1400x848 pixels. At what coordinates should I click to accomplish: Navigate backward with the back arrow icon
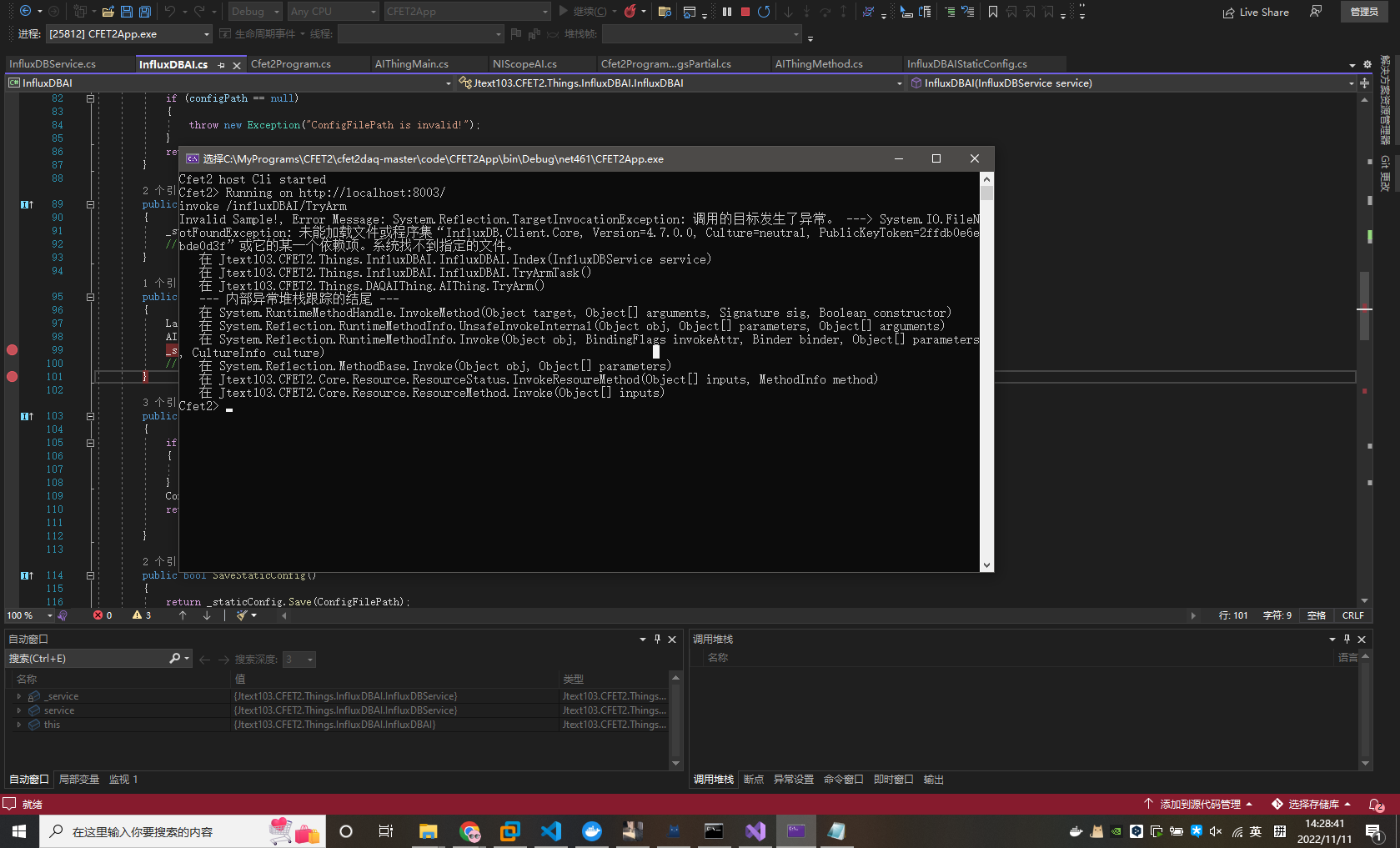(25, 11)
